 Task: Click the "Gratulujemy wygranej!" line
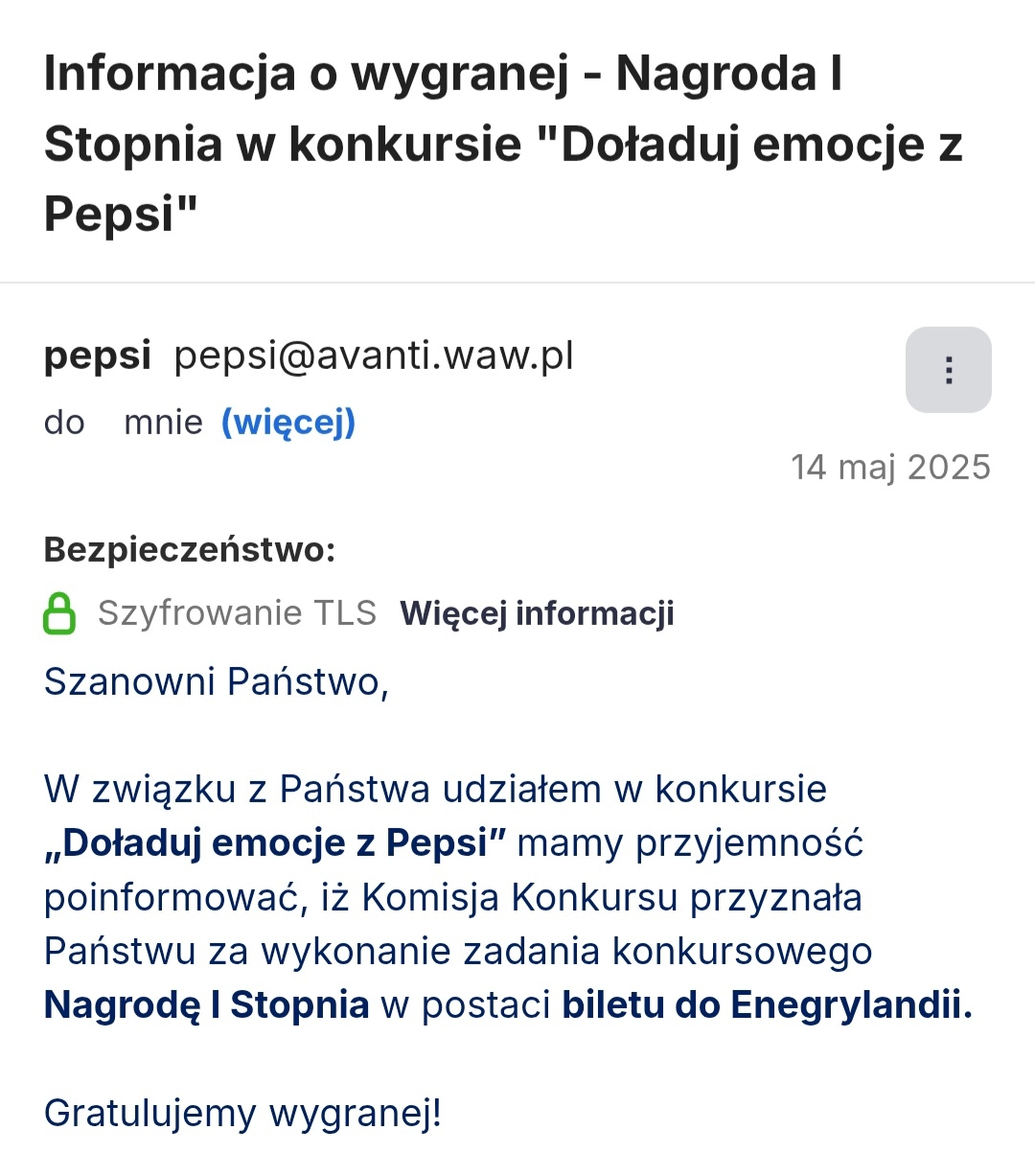click(x=243, y=1114)
